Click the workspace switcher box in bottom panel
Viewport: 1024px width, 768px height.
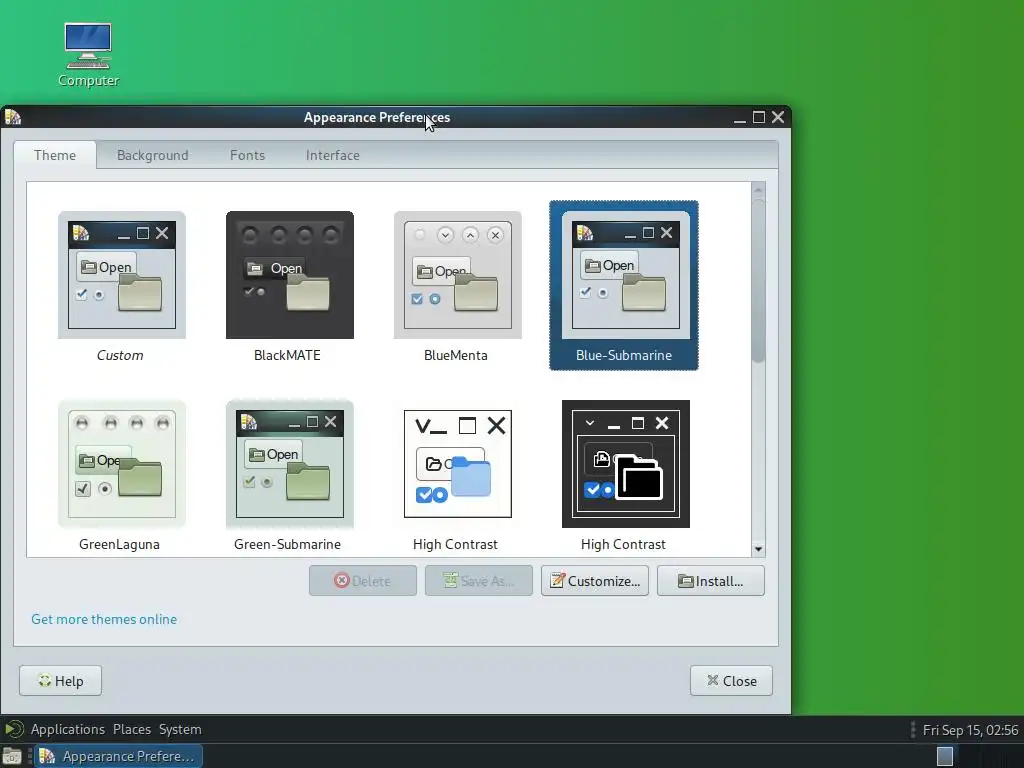[x=945, y=756]
